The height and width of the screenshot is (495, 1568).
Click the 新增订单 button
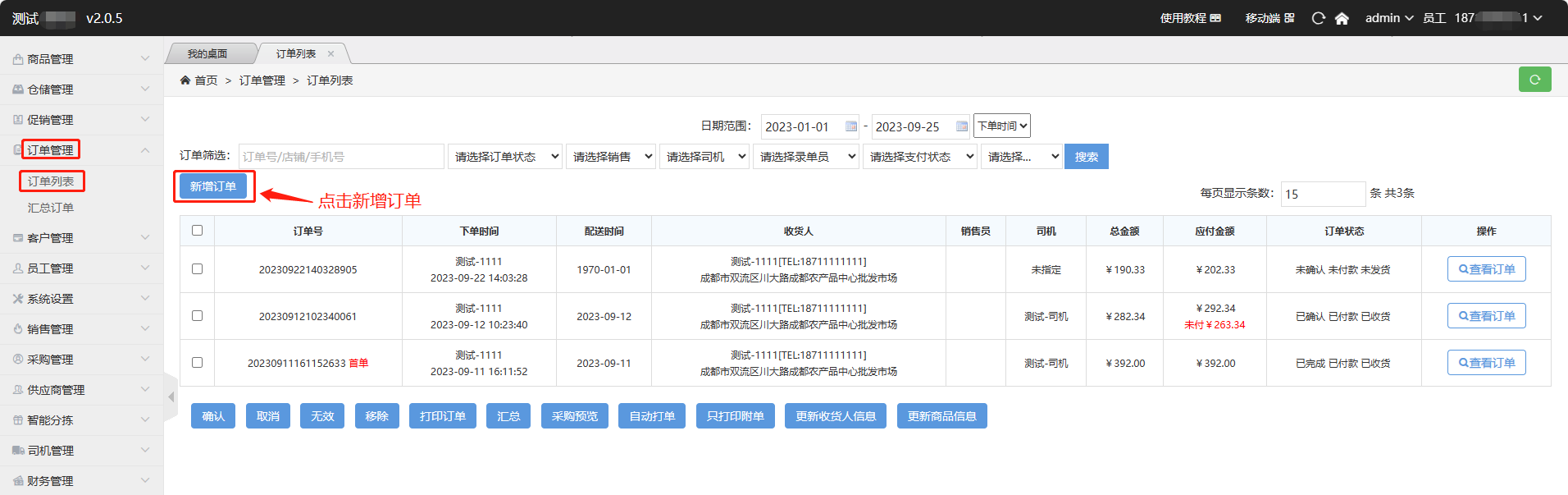(213, 186)
